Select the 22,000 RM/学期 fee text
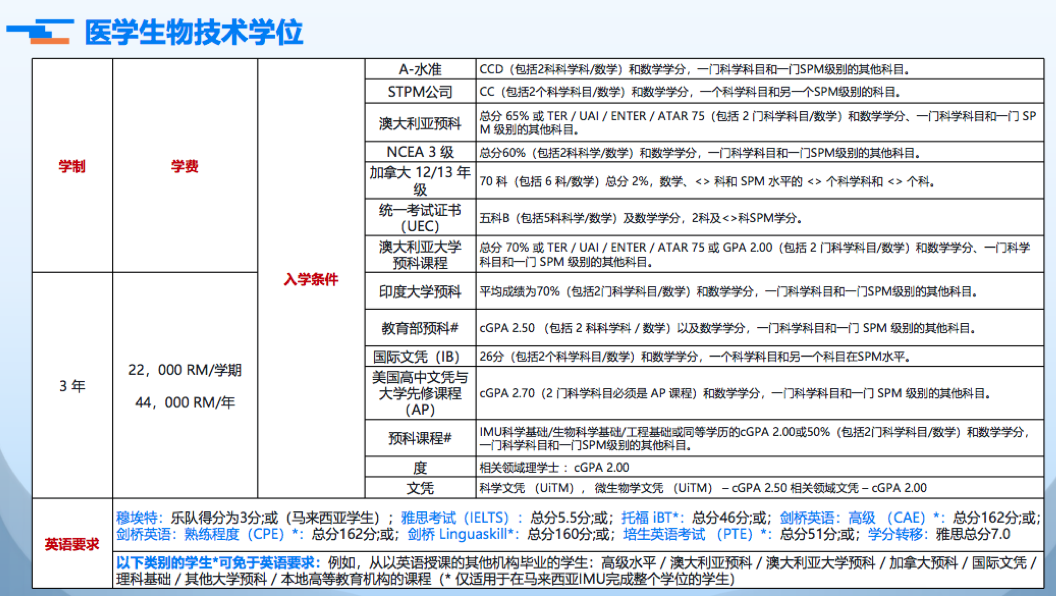This screenshot has height=596, width=1056. pos(185,370)
